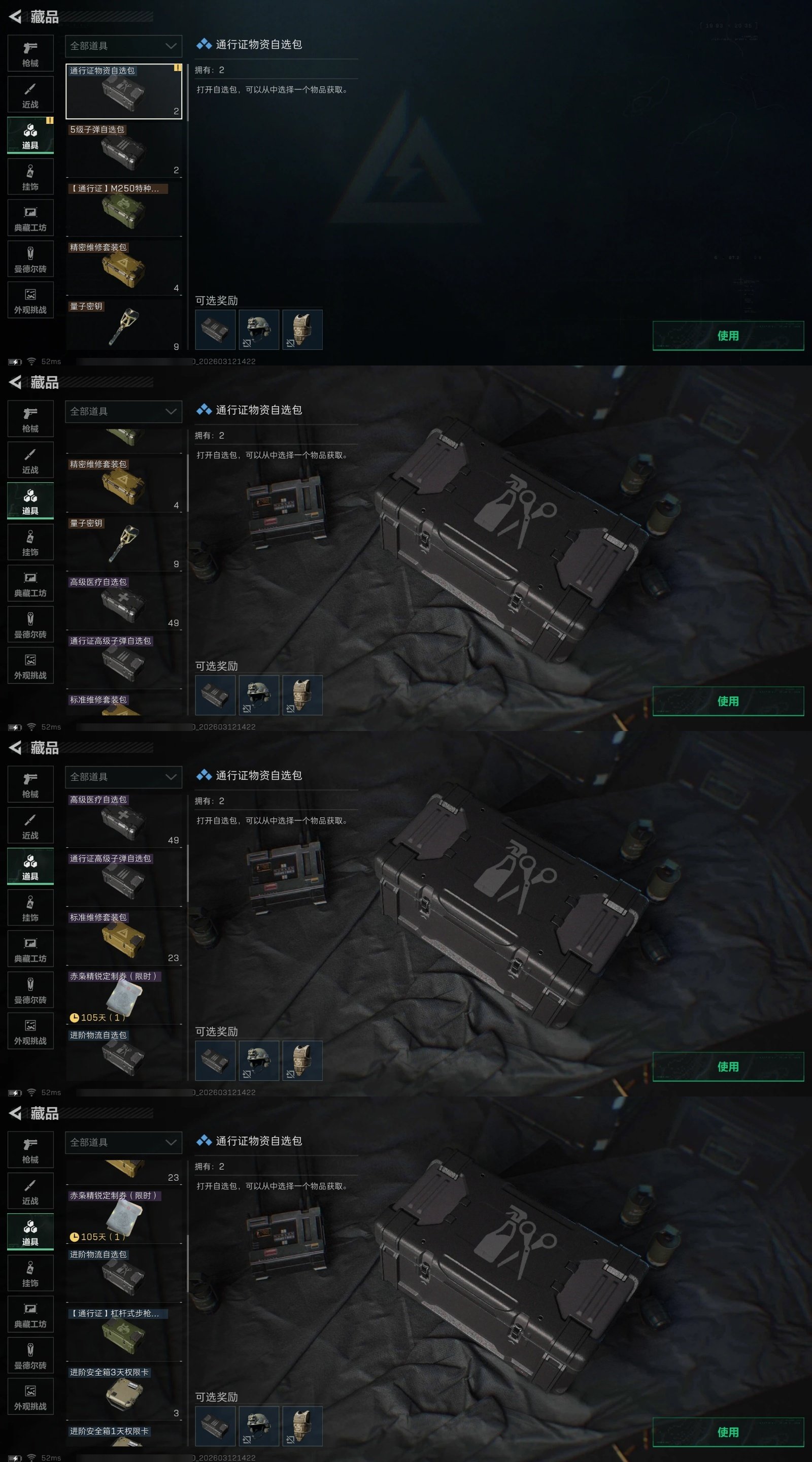
Task: Click the highlighted 通行证物资自选包 list tile
Action: pyautogui.click(x=124, y=91)
